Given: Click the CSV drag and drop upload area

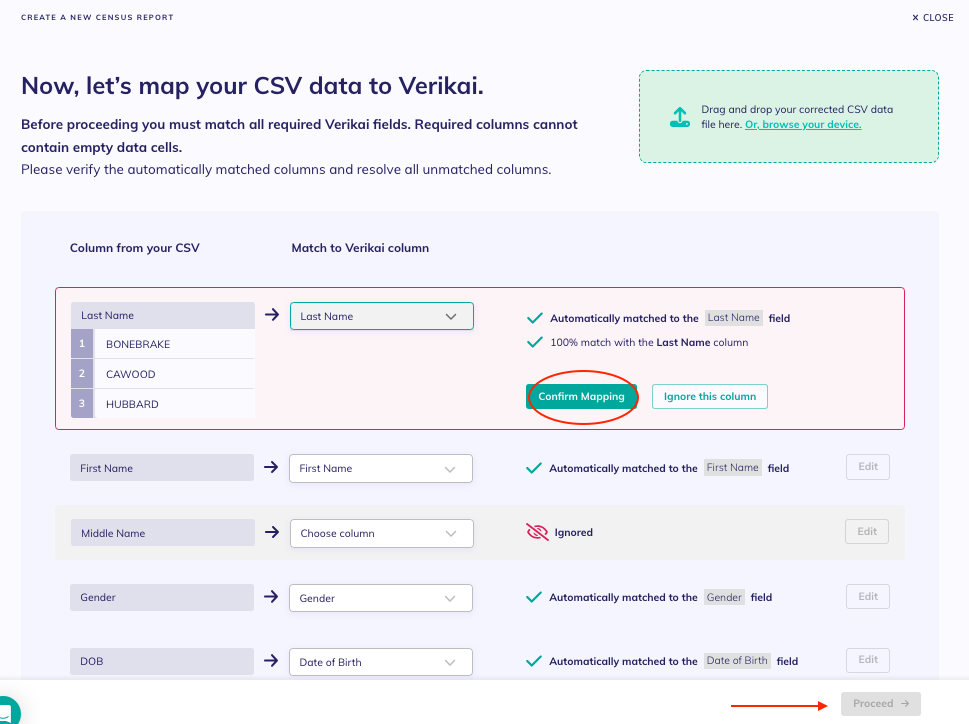Looking at the screenshot, I should point(789,117).
